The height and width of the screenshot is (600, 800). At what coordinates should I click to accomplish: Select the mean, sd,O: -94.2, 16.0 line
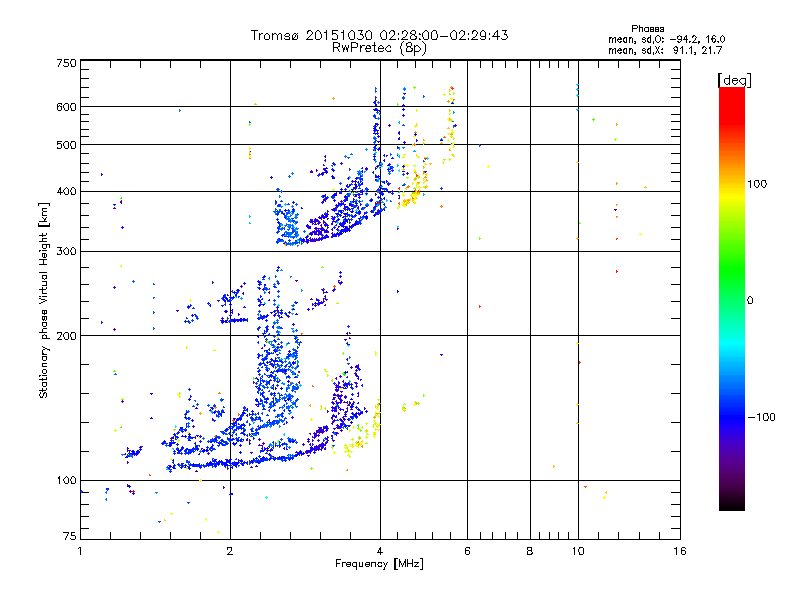pyautogui.click(x=666, y=39)
